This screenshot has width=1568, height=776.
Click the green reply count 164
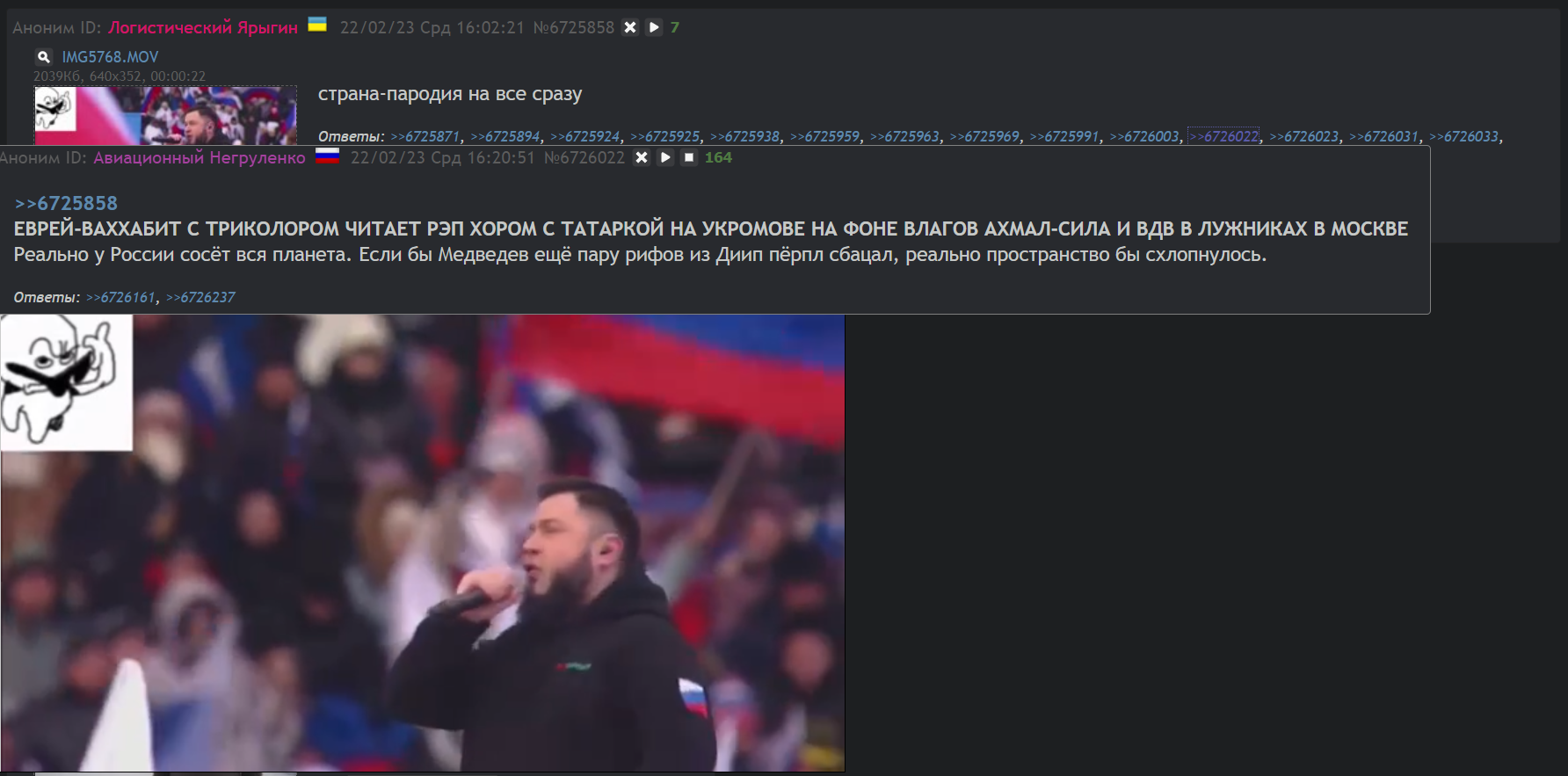718,157
